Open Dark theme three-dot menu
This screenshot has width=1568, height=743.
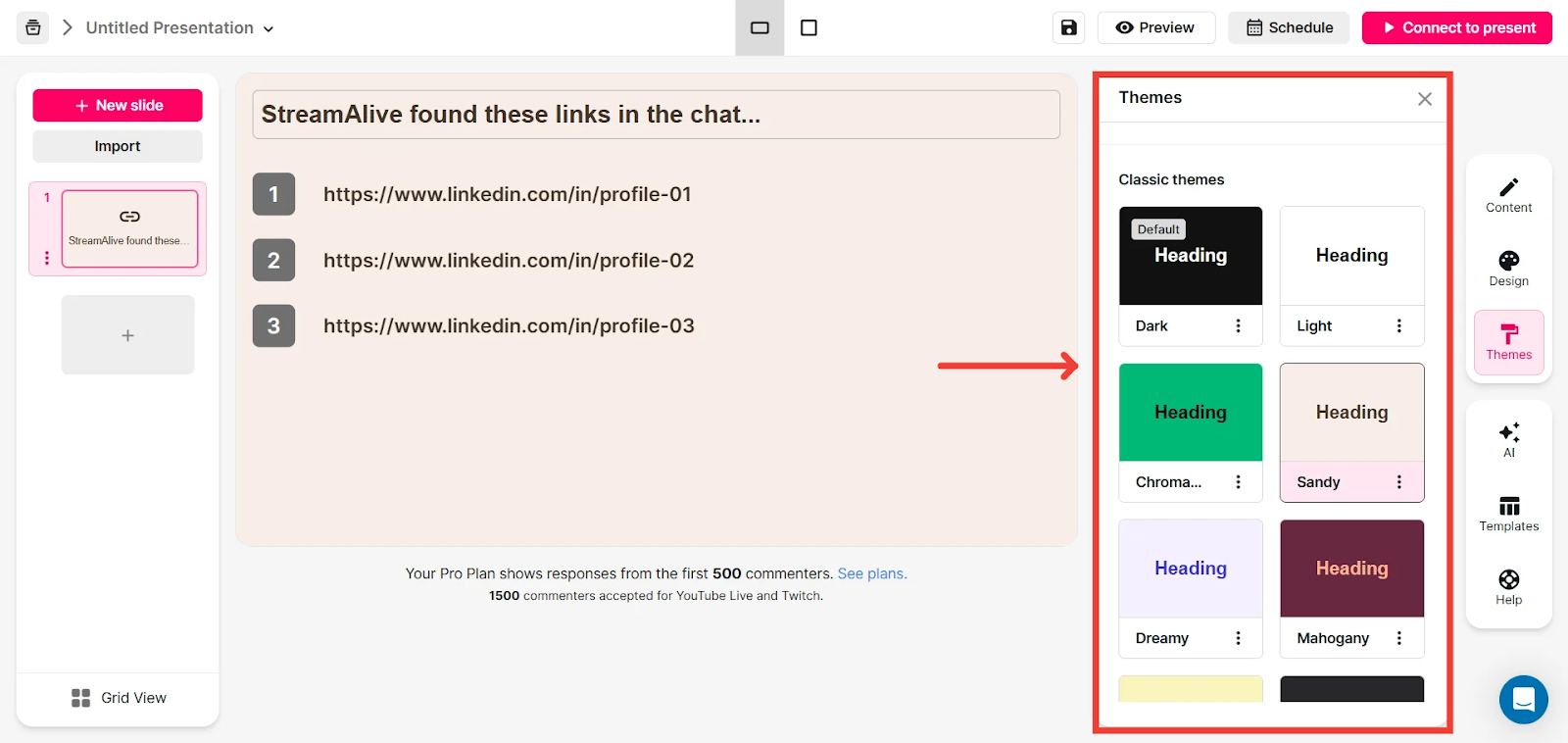[x=1238, y=326]
